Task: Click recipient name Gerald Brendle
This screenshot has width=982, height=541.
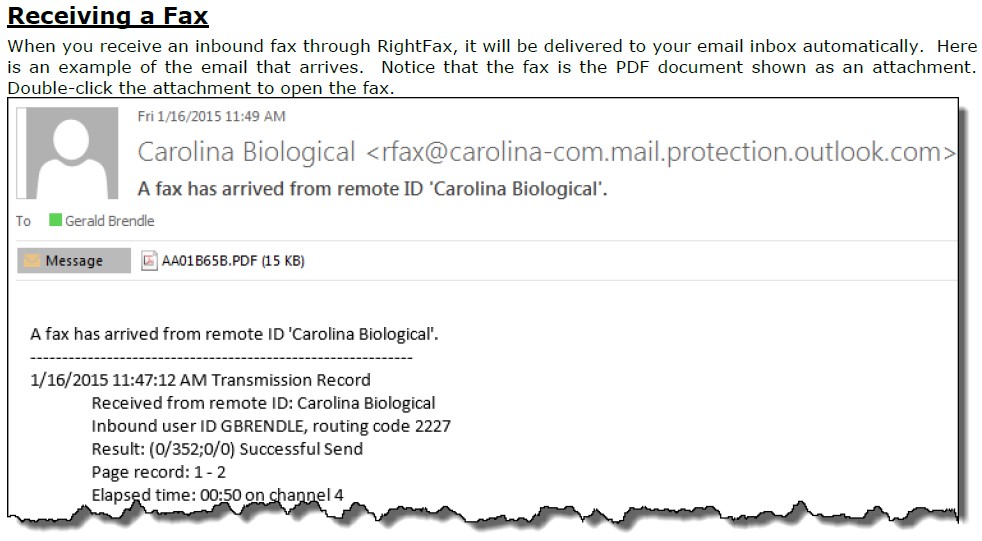Action: tap(110, 221)
